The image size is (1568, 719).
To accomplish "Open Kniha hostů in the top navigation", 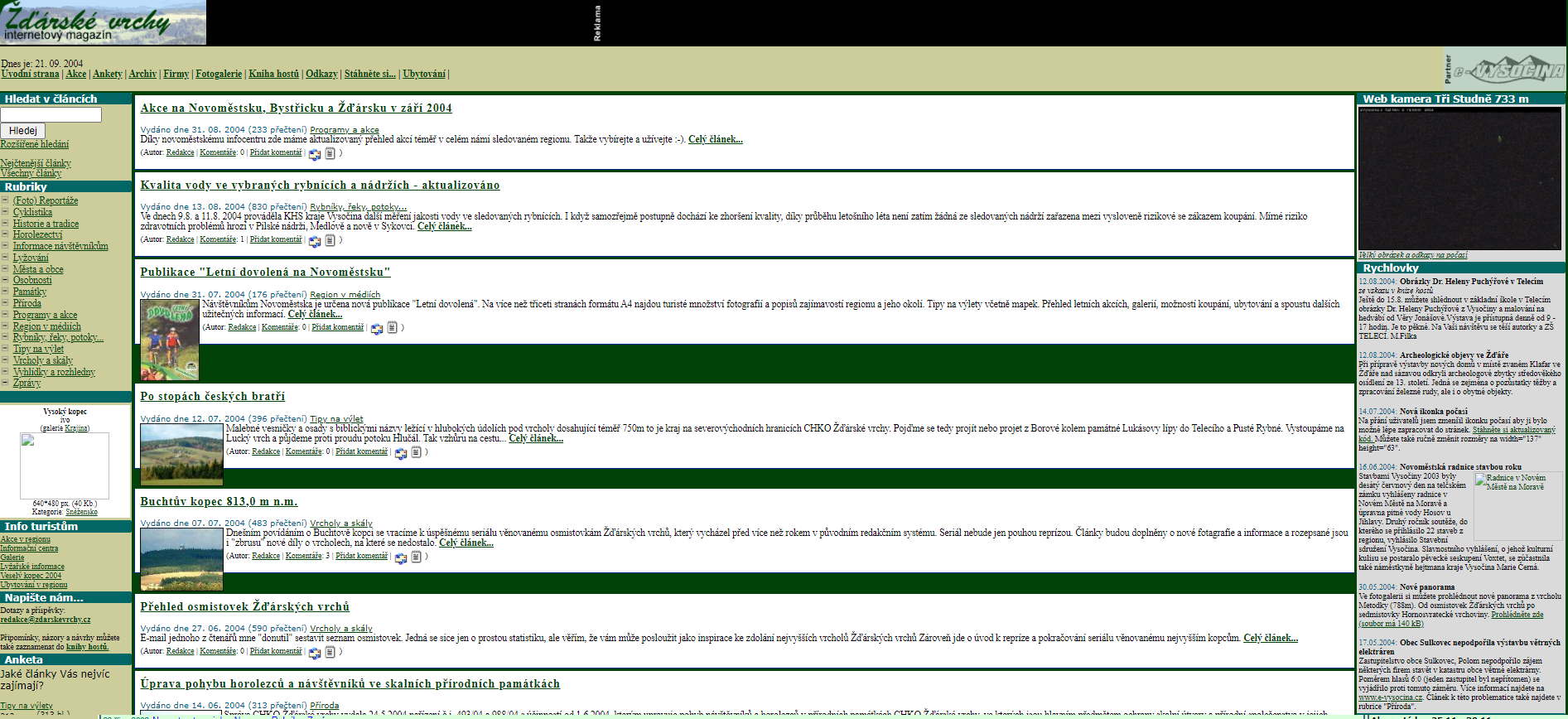I will [273, 74].
